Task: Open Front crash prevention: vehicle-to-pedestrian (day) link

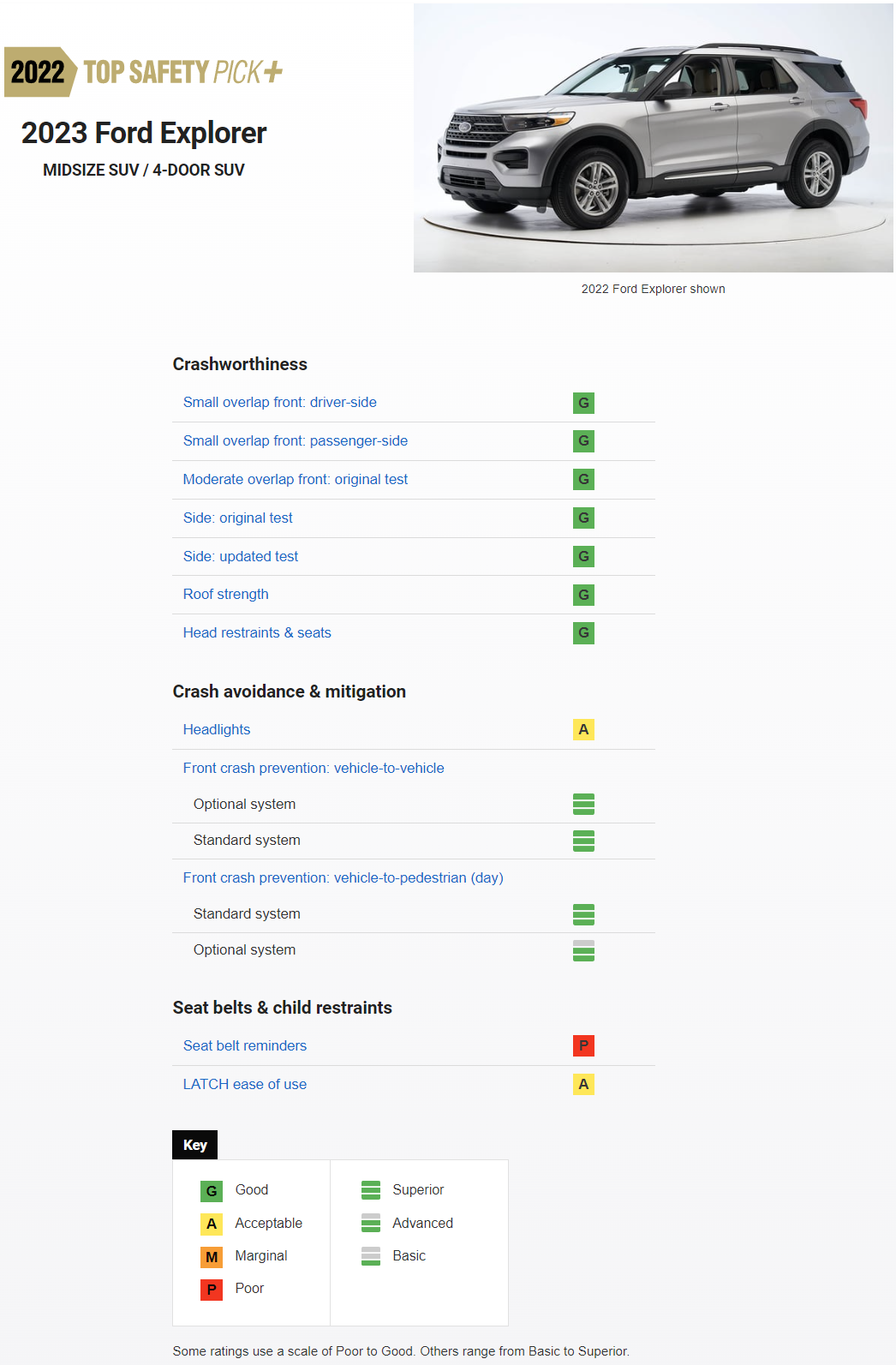Action: (343, 878)
